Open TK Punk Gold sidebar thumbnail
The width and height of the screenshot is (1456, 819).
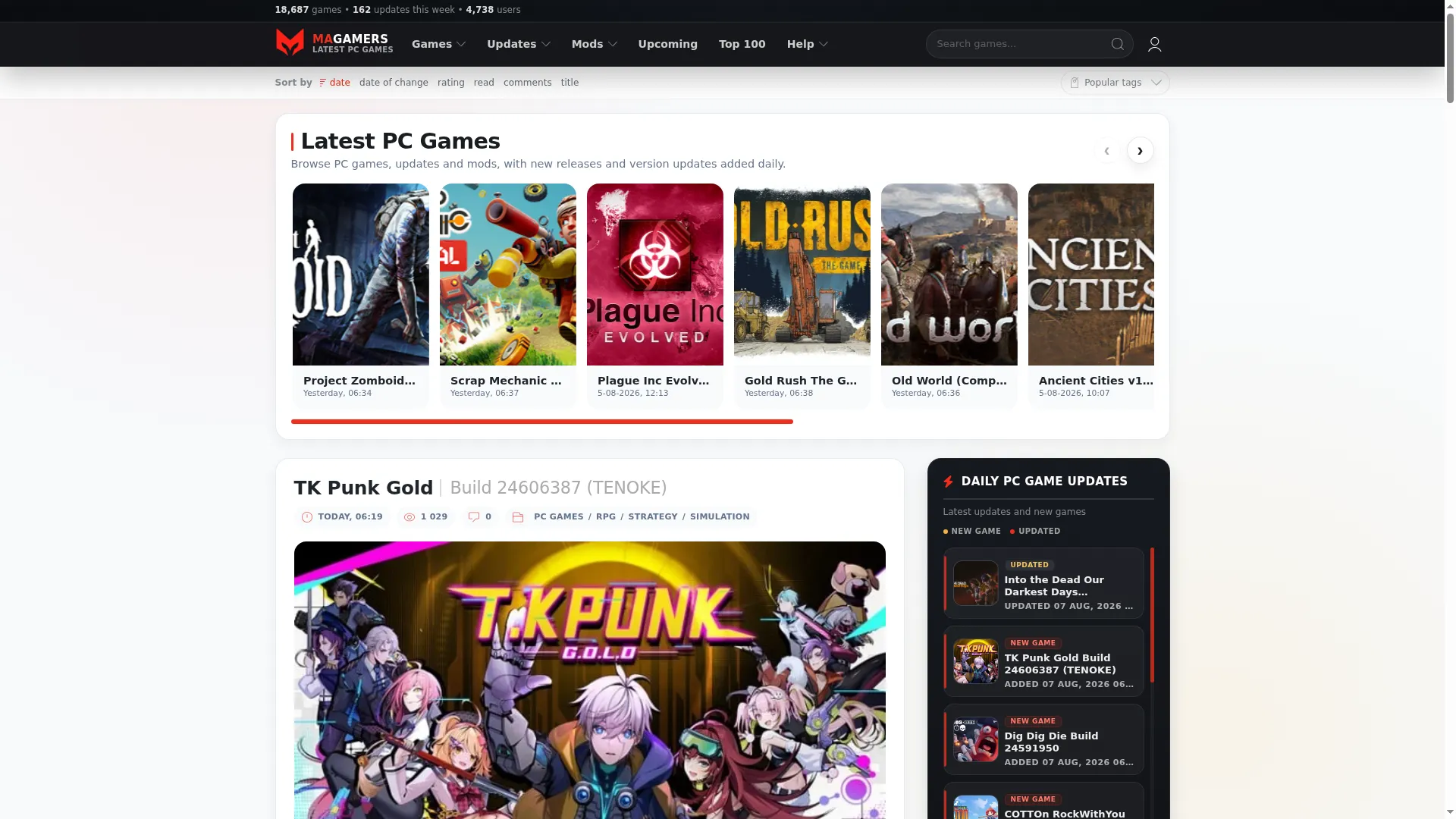tap(975, 661)
